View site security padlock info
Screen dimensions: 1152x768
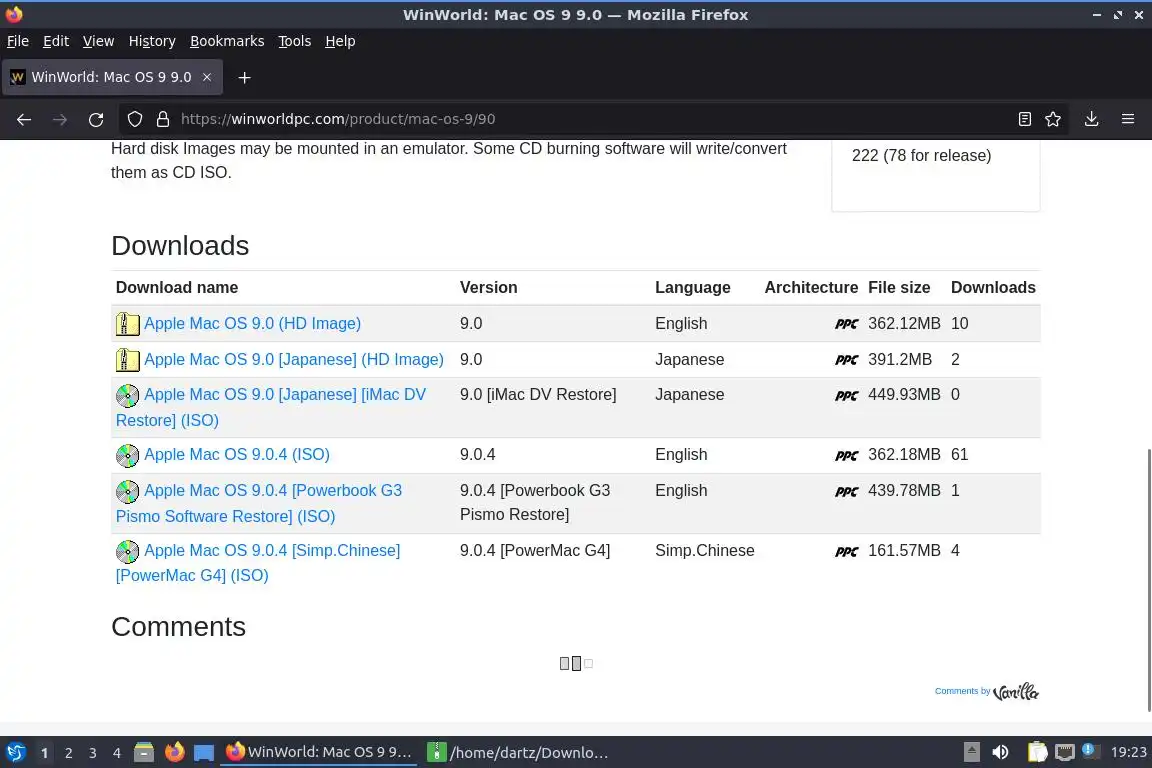click(x=163, y=119)
